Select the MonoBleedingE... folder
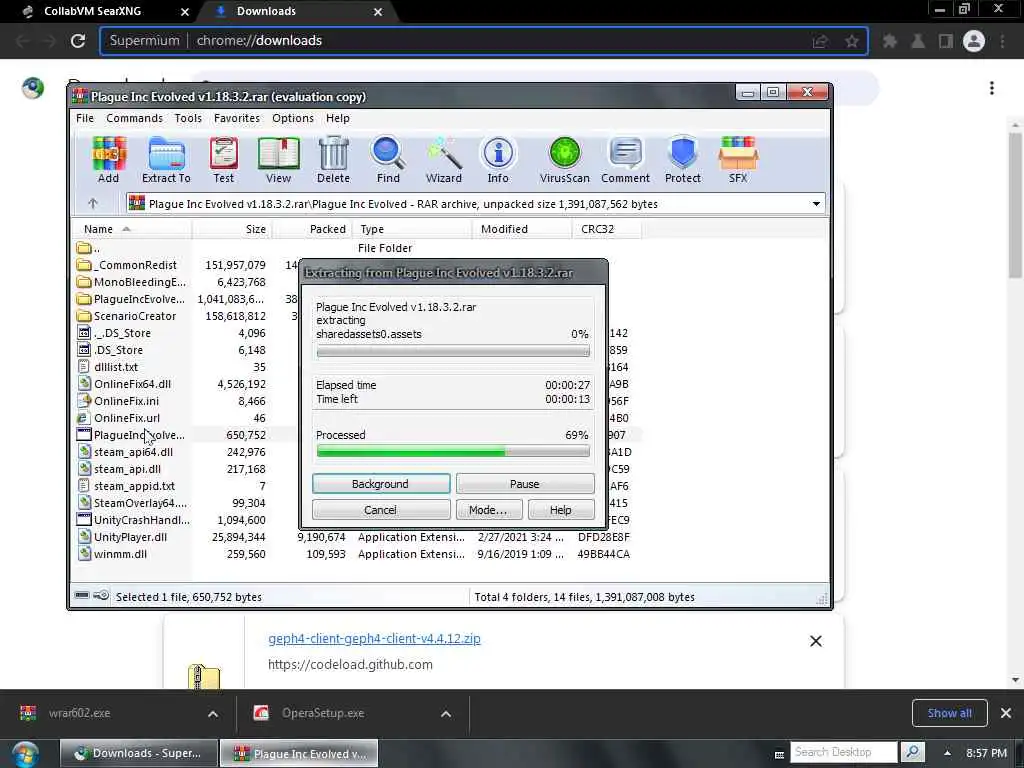The height and width of the screenshot is (768, 1024). pos(139,282)
